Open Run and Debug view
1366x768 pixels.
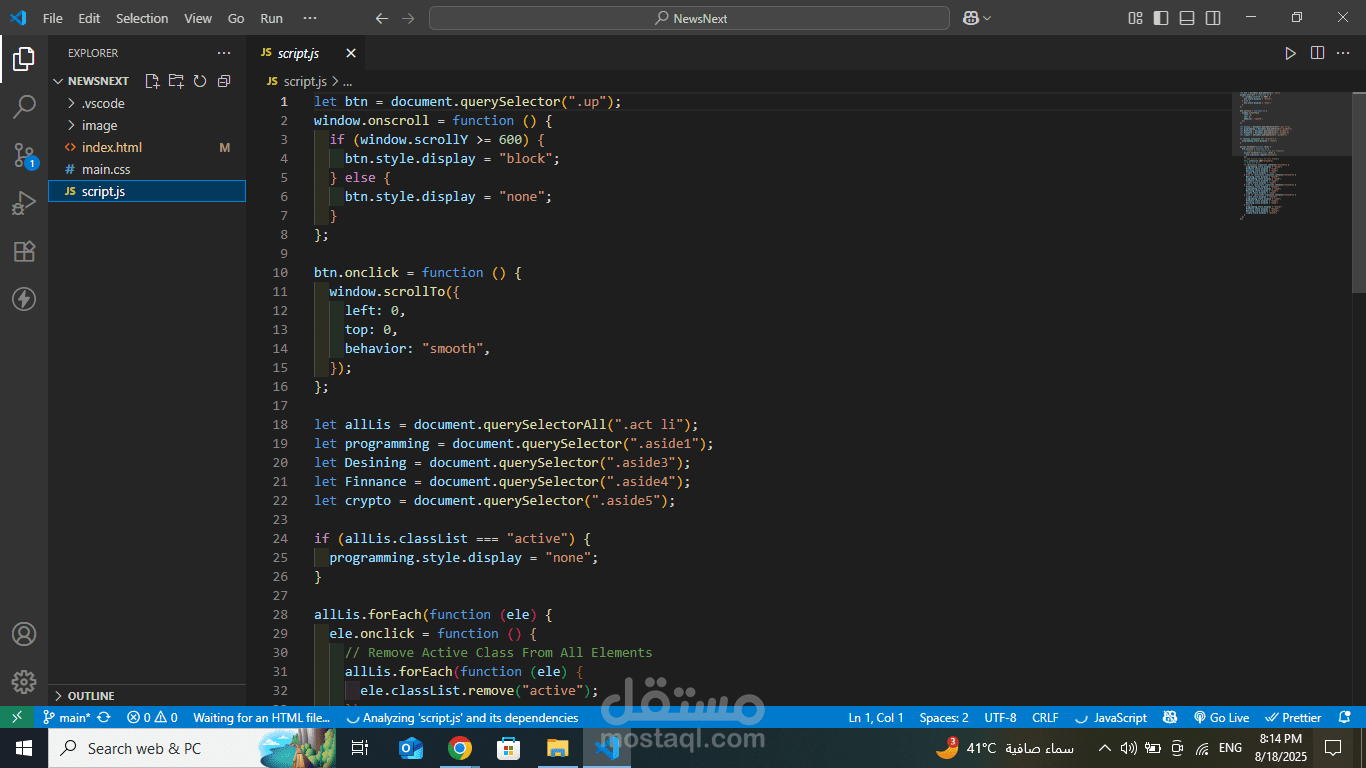[24, 203]
